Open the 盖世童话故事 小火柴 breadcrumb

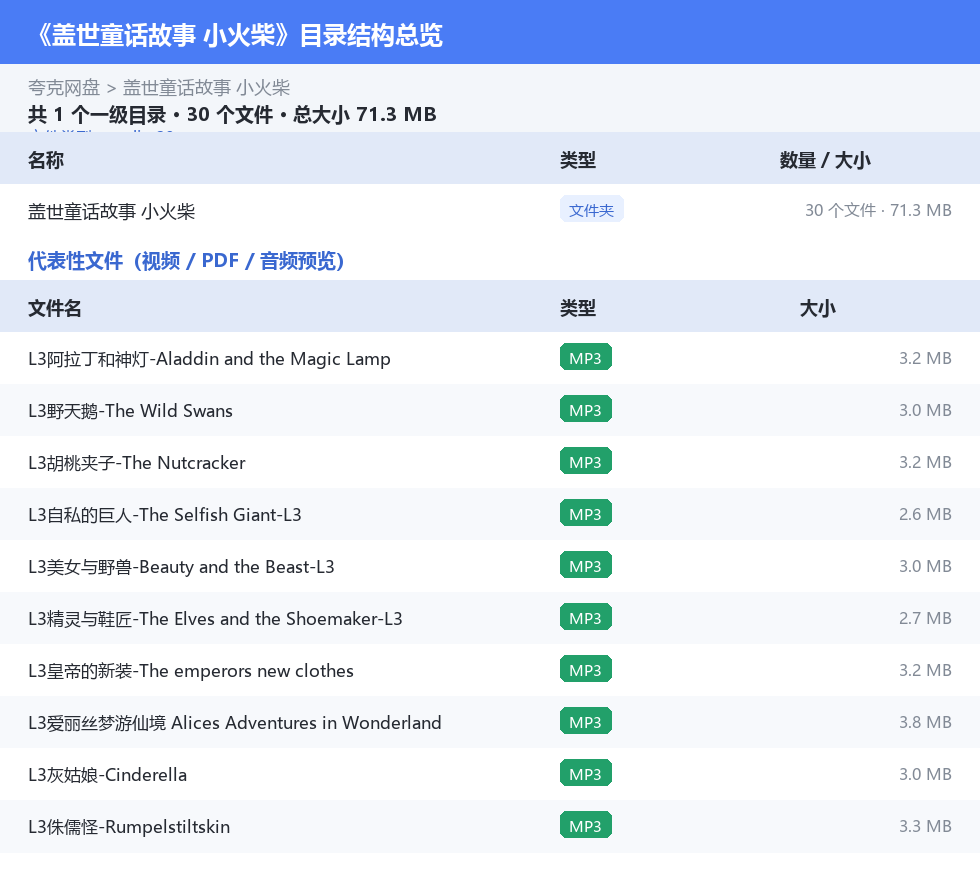pos(206,88)
